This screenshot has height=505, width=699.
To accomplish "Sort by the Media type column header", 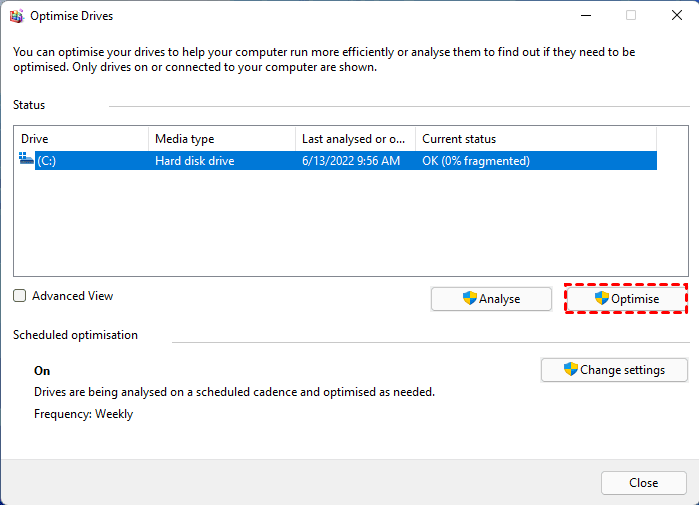I will tap(221, 139).
